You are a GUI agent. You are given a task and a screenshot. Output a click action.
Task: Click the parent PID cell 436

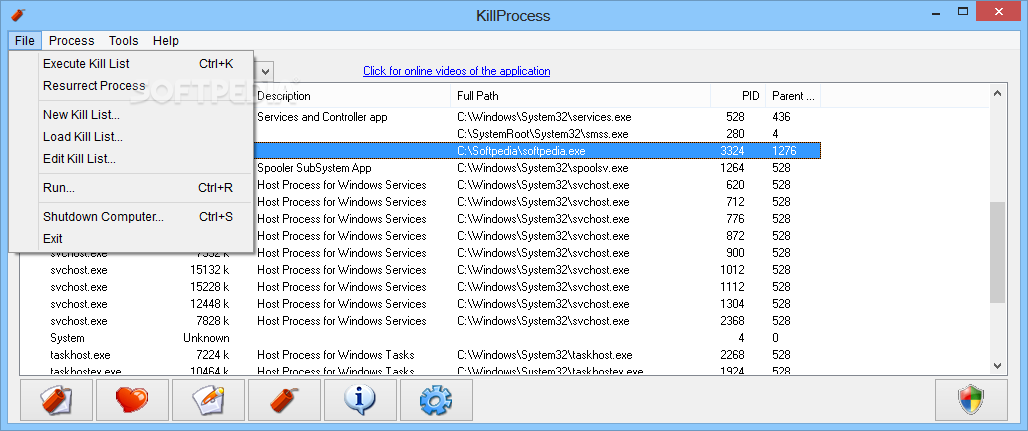(x=781, y=117)
